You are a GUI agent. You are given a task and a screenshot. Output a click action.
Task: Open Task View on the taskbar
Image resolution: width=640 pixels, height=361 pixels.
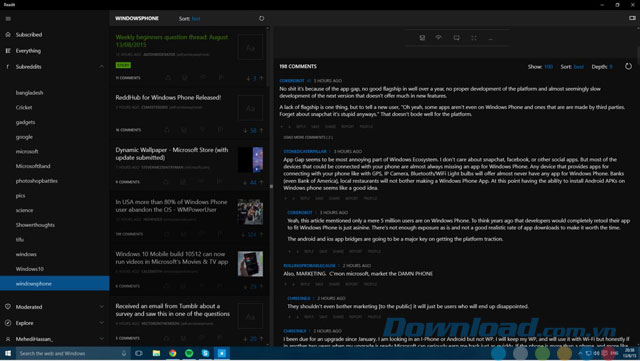point(139,353)
